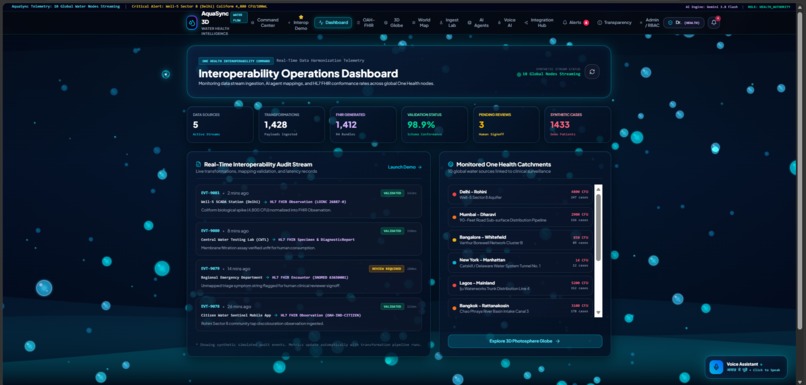Screen dimensions: 806x385
Task: Select the Dashboard nav tab
Action: pyautogui.click(x=333, y=23)
